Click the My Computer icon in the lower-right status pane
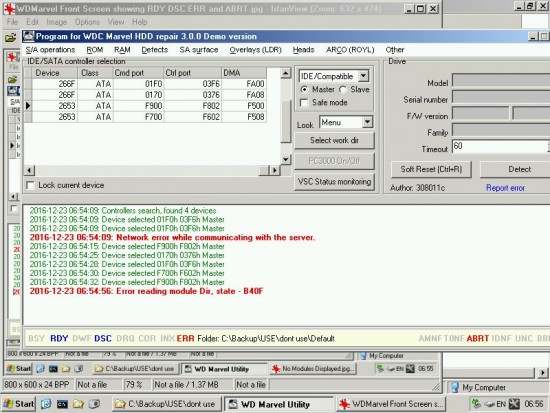The height and width of the screenshot is (413, 550). (455, 387)
